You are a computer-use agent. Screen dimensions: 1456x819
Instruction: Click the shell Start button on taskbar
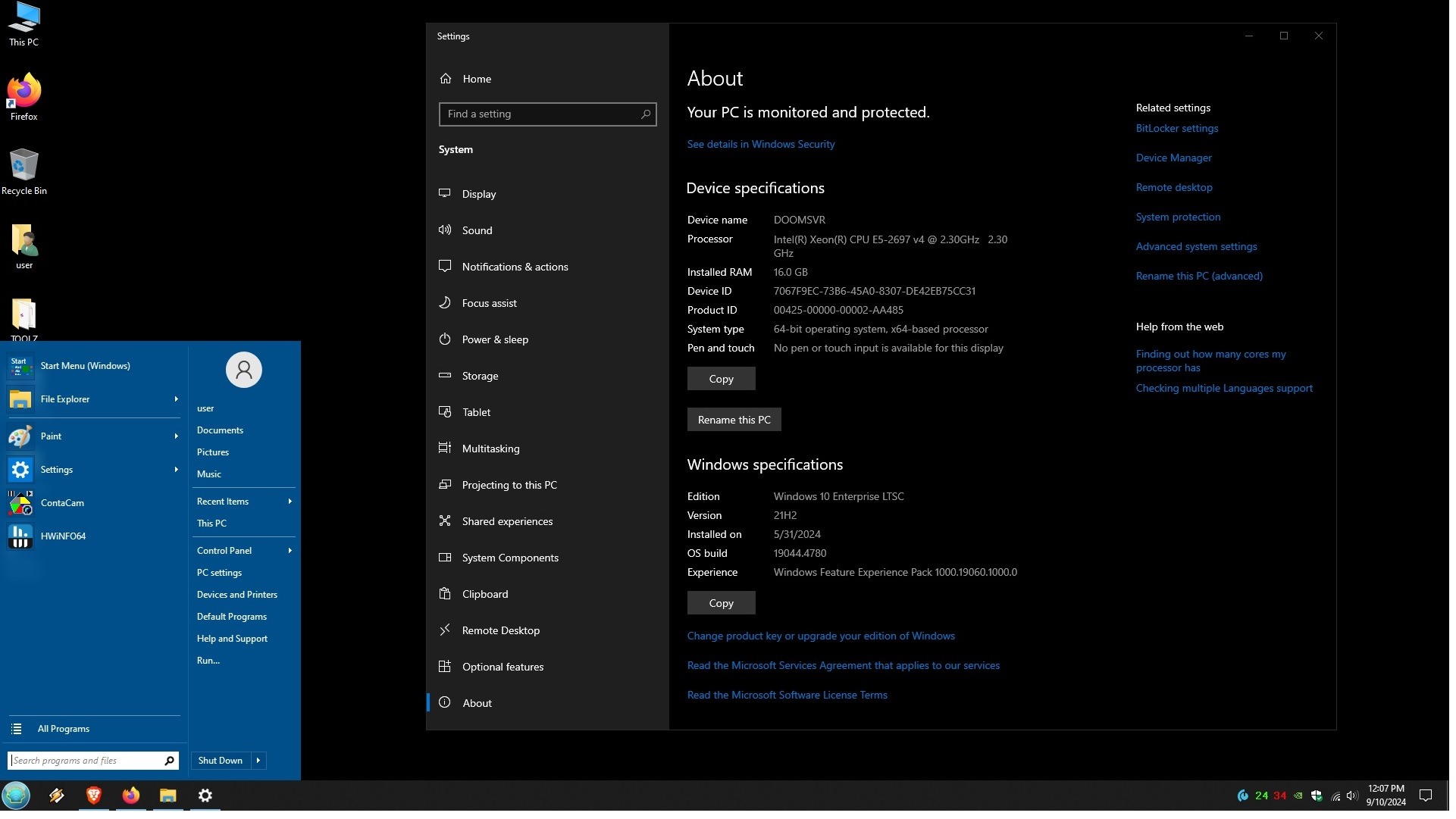(16, 795)
